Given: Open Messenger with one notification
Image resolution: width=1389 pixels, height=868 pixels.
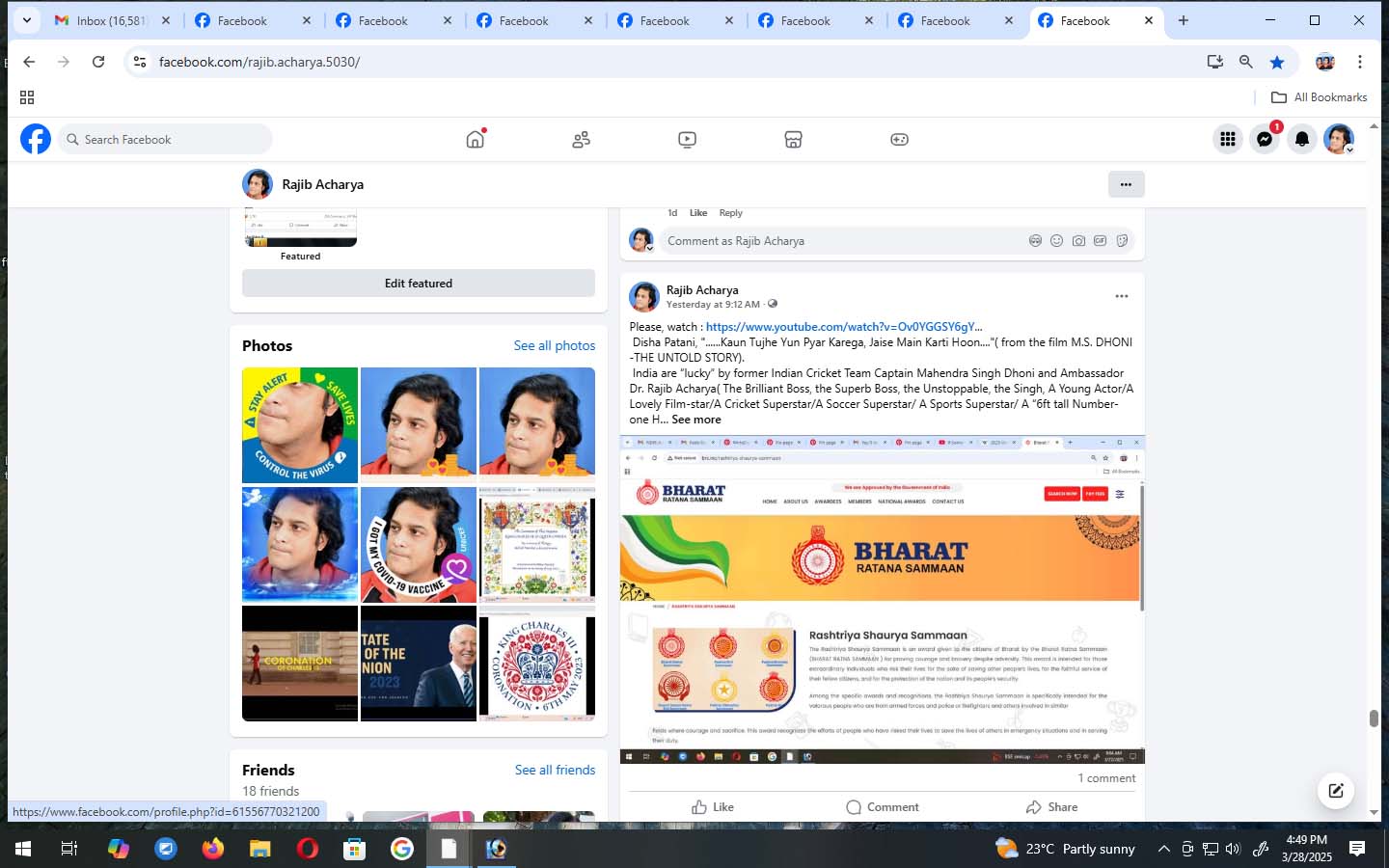Looking at the screenshot, I should (1265, 139).
